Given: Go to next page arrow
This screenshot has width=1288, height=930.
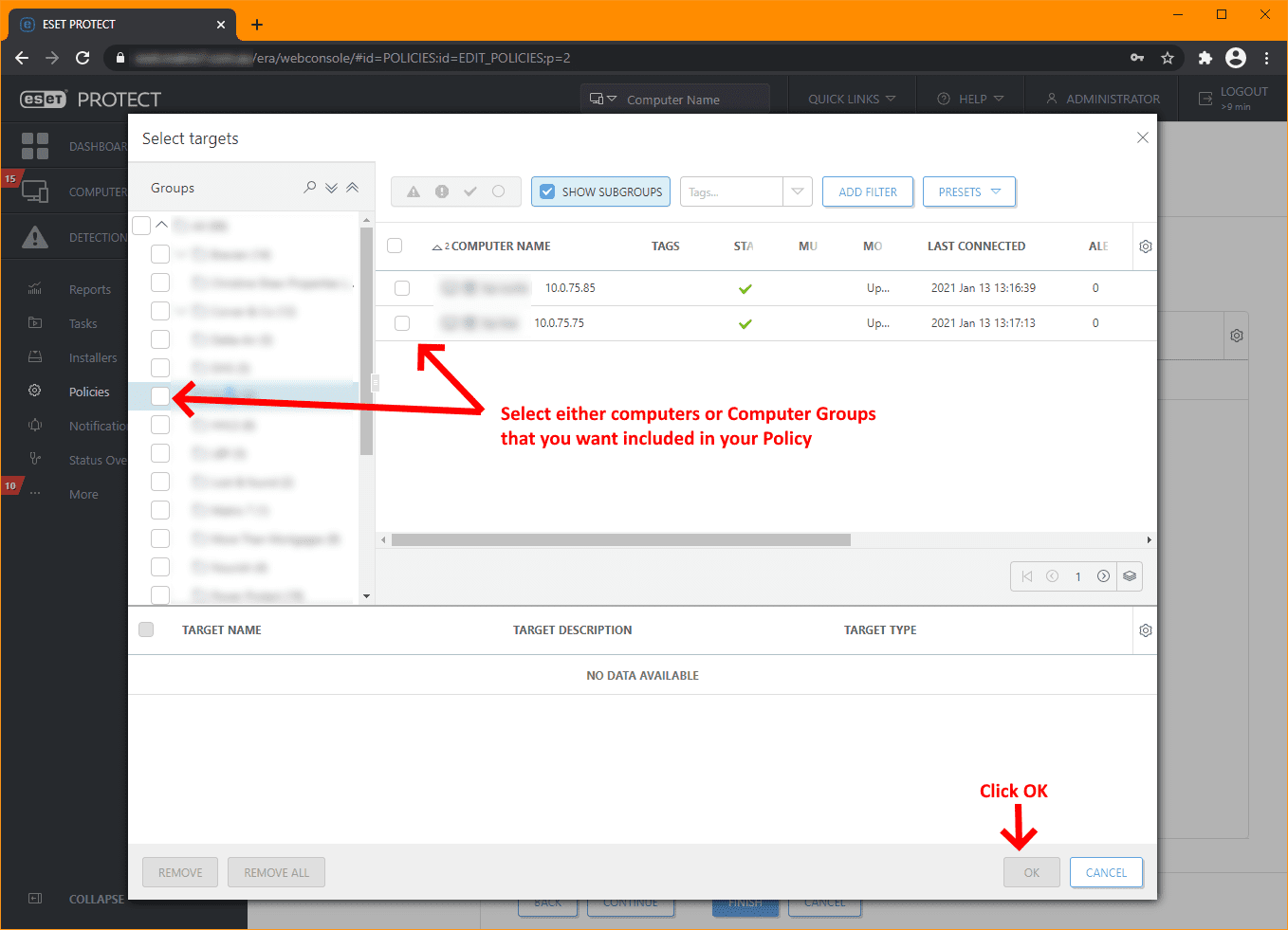Looking at the screenshot, I should [1104, 576].
